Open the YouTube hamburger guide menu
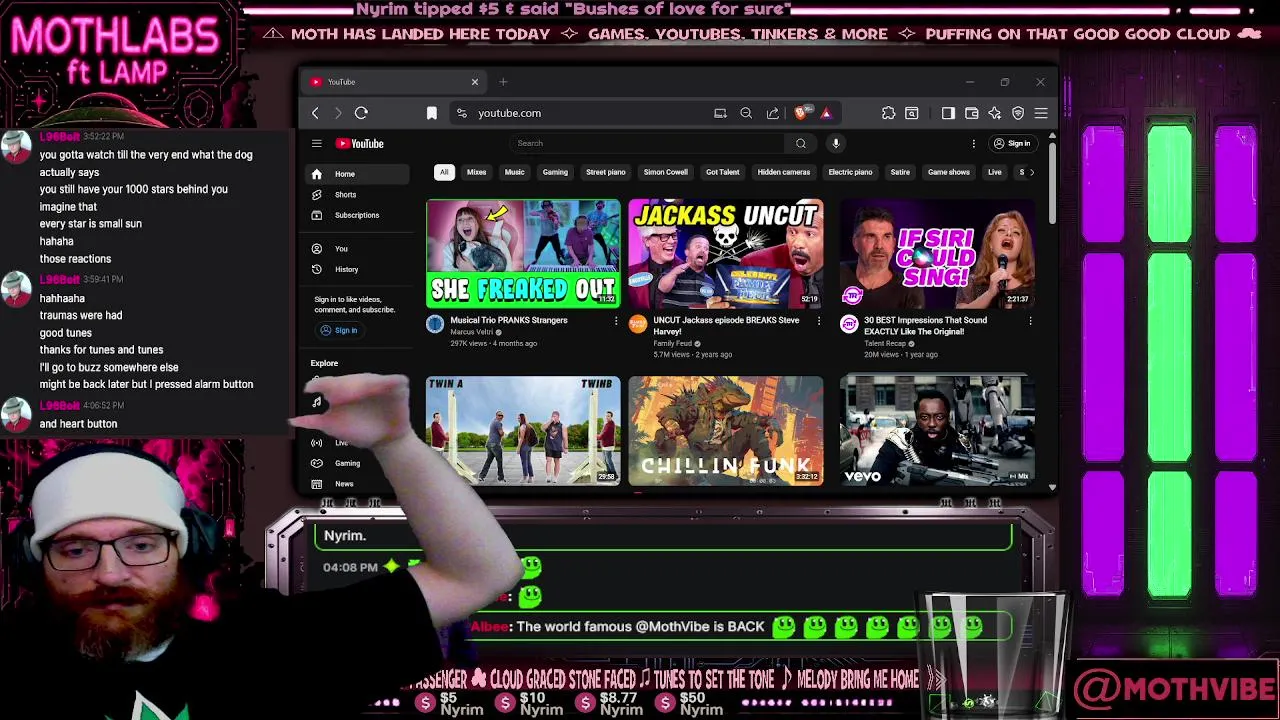1280x720 pixels. point(316,143)
